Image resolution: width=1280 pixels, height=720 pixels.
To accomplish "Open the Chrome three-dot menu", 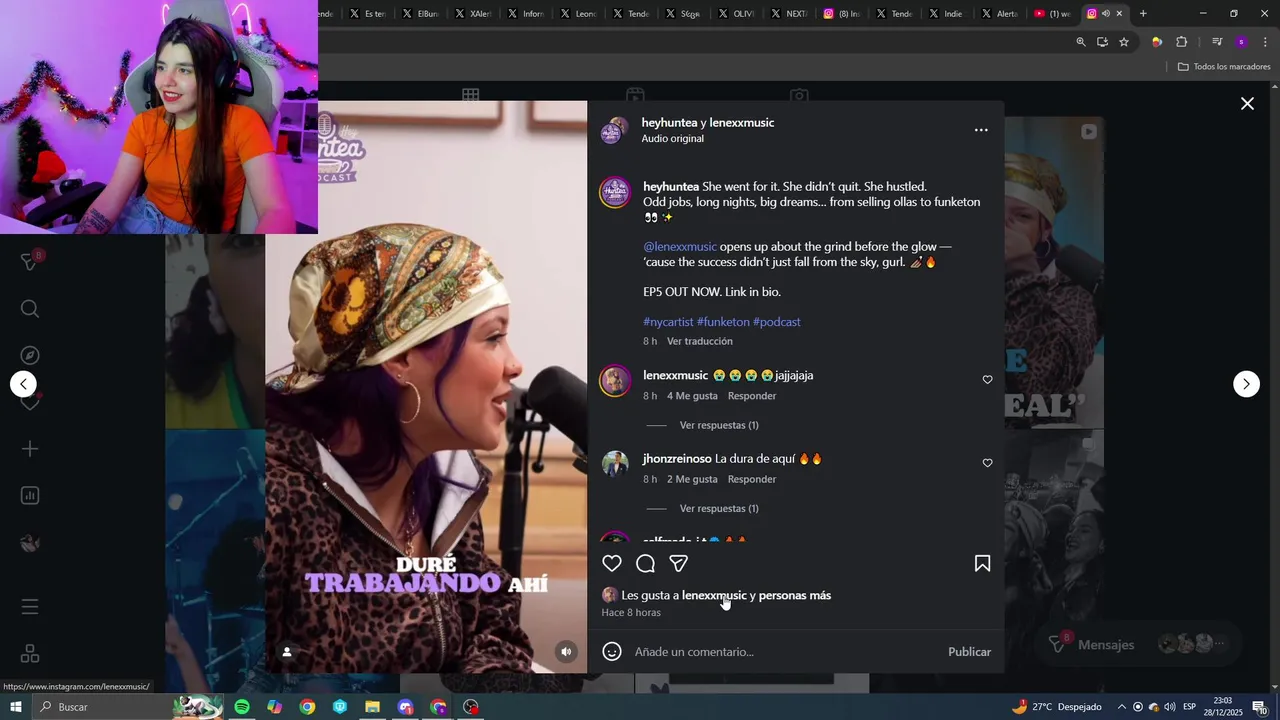I will (1265, 42).
